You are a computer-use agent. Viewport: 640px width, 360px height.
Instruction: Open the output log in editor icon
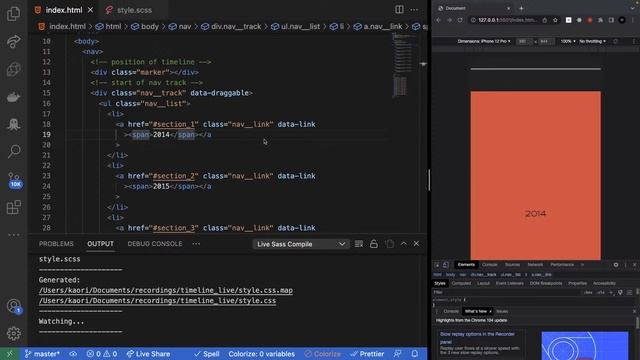[389, 244]
